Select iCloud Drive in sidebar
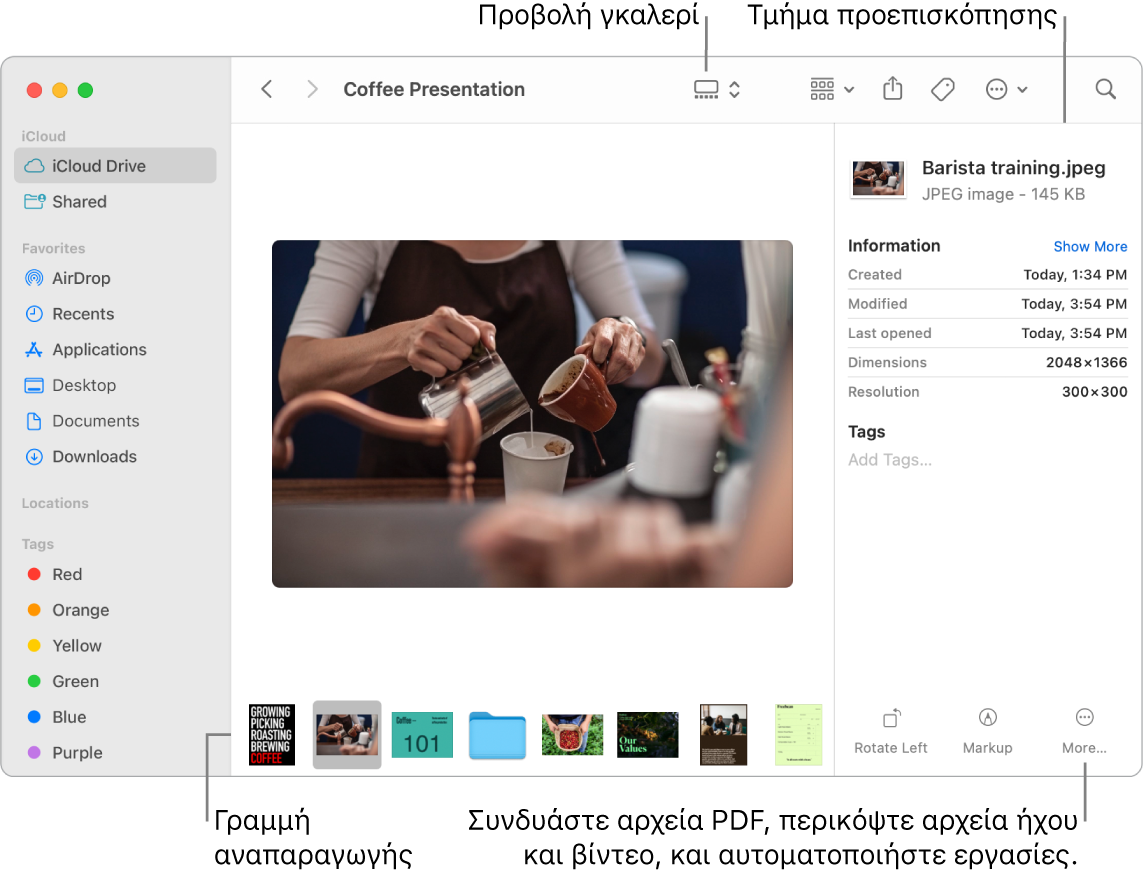1144x878 pixels. pos(99,165)
